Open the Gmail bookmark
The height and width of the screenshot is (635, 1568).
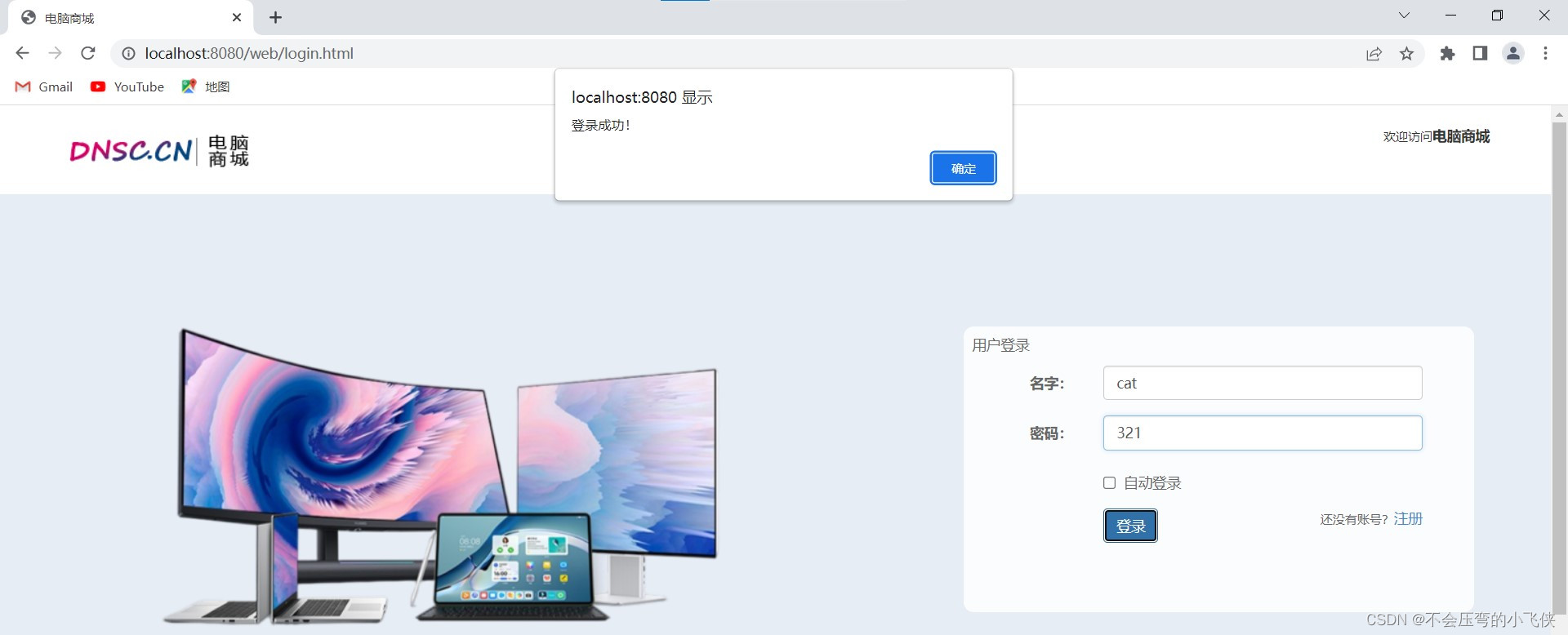[x=44, y=87]
